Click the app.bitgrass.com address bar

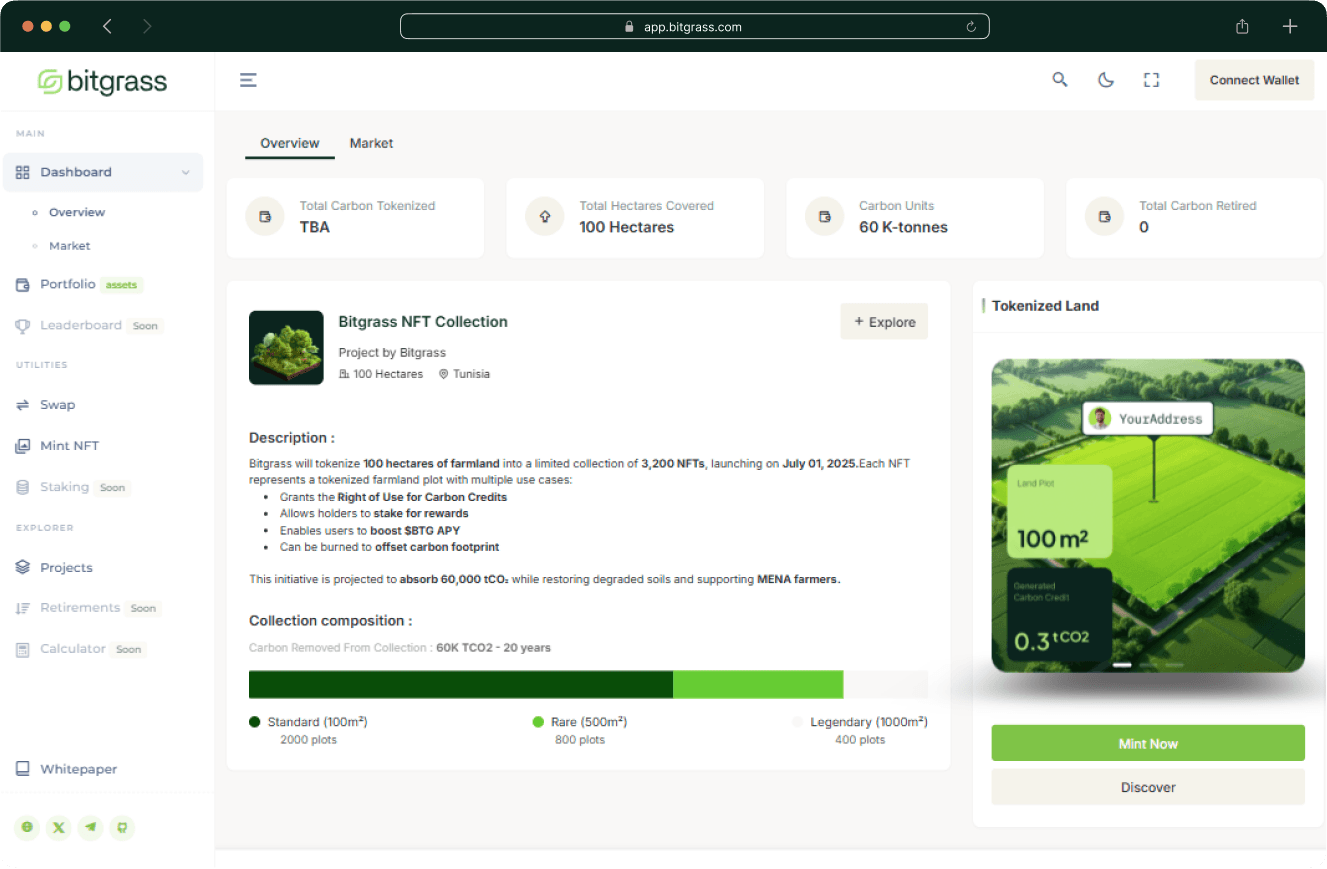694,27
